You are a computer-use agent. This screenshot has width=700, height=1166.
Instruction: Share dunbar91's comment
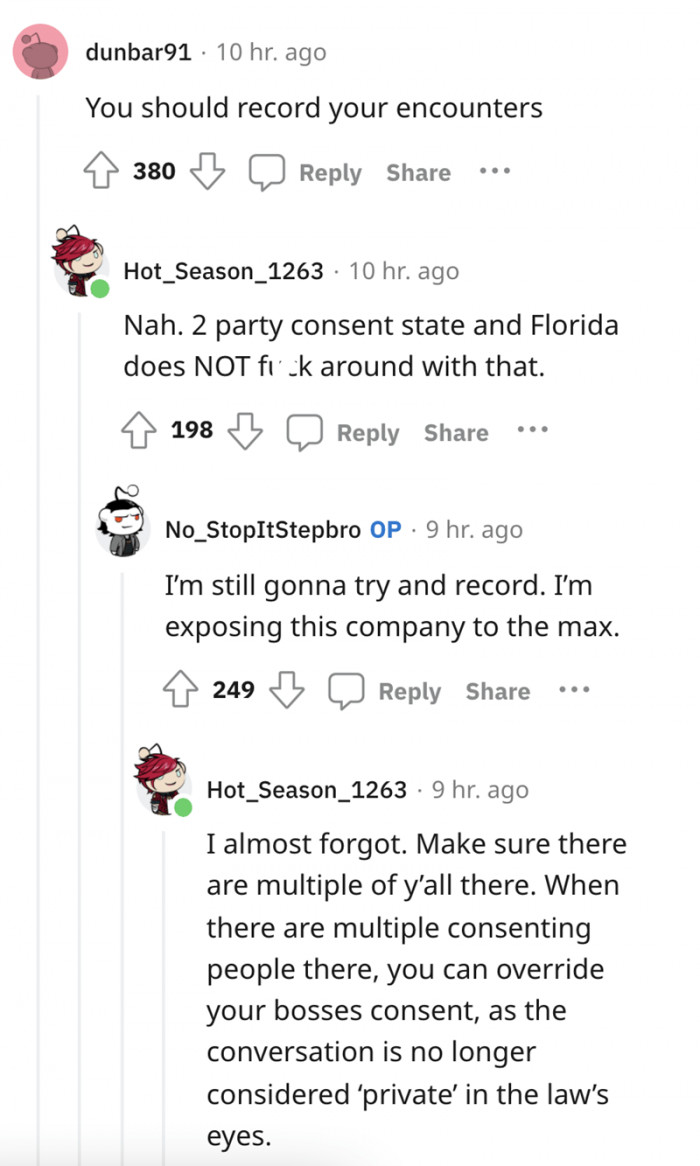tap(418, 173)
